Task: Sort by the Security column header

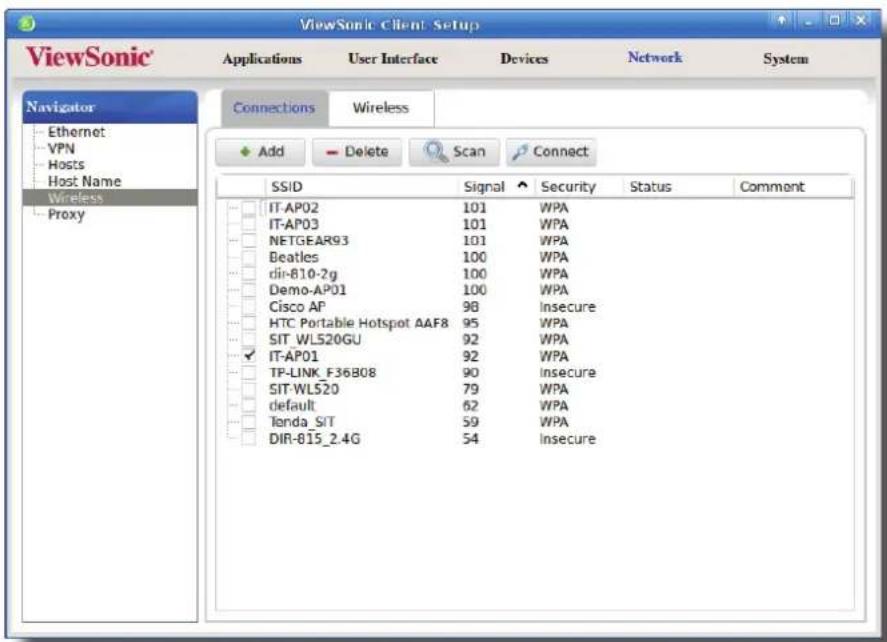Action: pyautogui.click(x=578, y=187)
